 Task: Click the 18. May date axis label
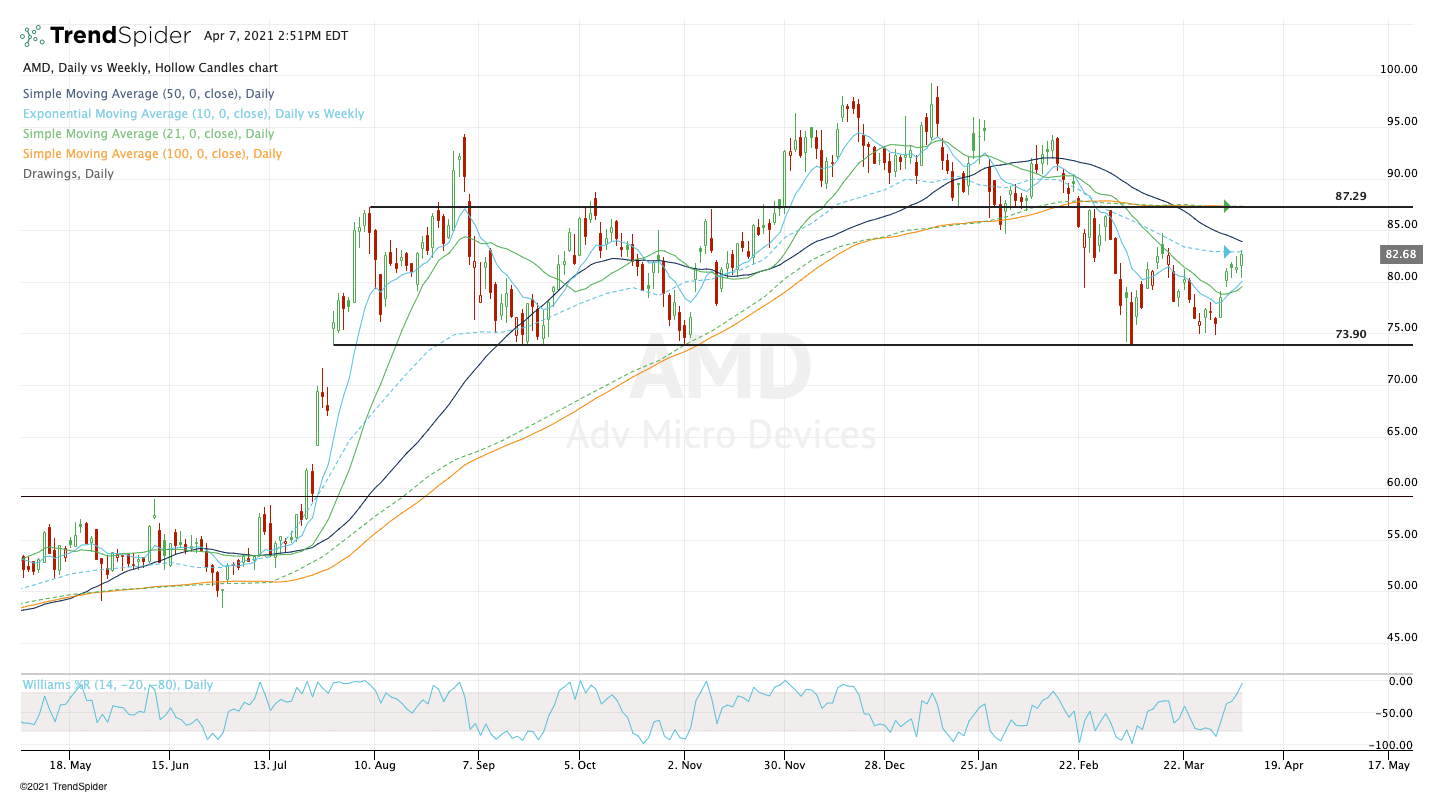68,767
